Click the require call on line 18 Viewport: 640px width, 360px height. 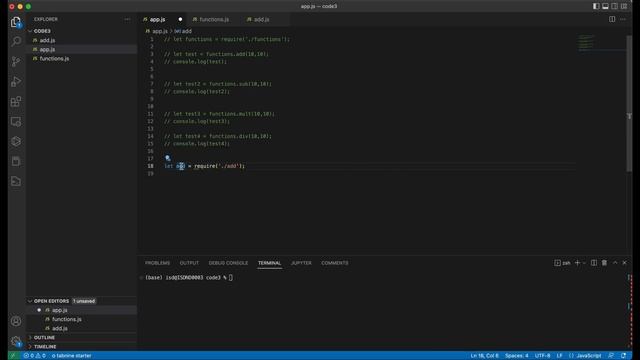coord(205,166)
